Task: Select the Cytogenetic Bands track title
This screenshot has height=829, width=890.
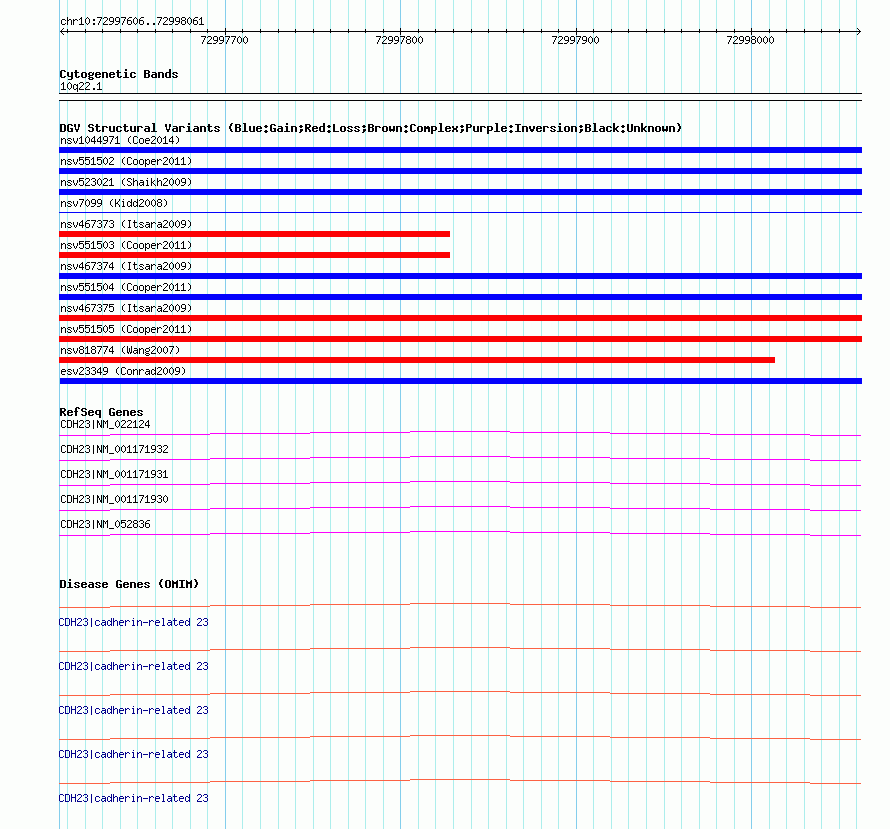Action: click(119, 74)
